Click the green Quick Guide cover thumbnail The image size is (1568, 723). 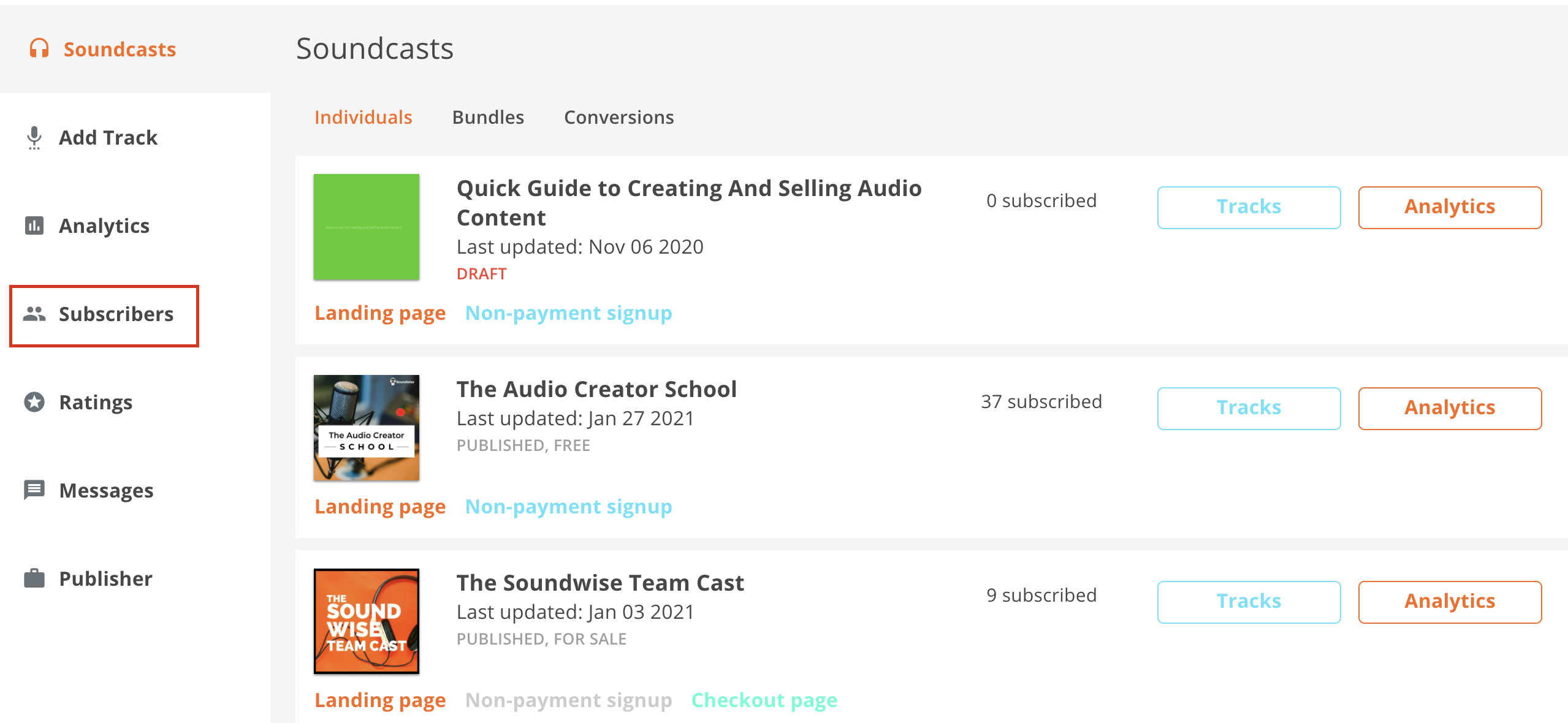(x=367, y=227)
